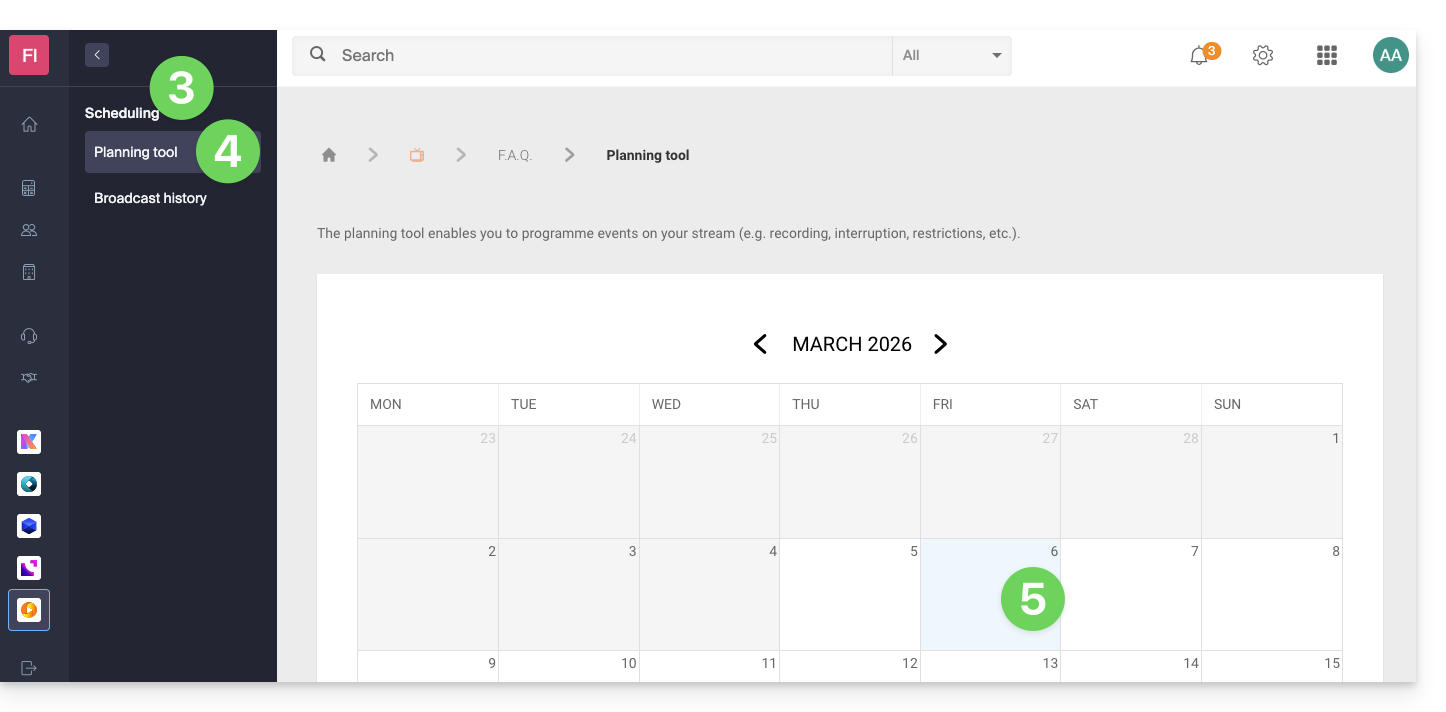Click the users group icon in the sidebar
1446x712 pixels.
29,230
